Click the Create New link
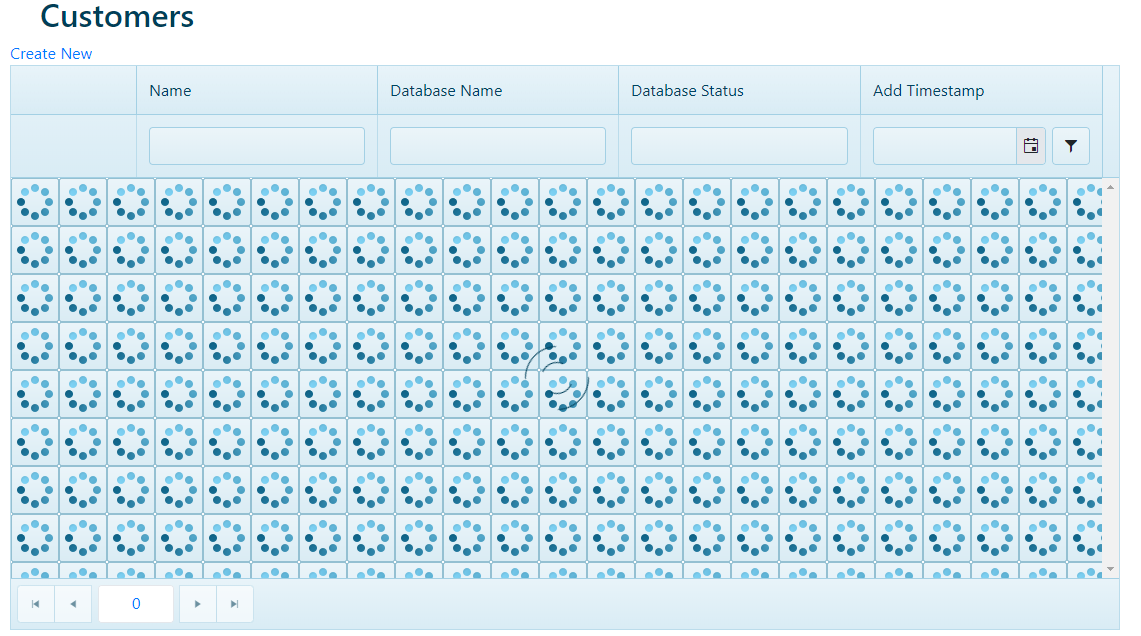1141x636 pixels. tap(51, 54)
